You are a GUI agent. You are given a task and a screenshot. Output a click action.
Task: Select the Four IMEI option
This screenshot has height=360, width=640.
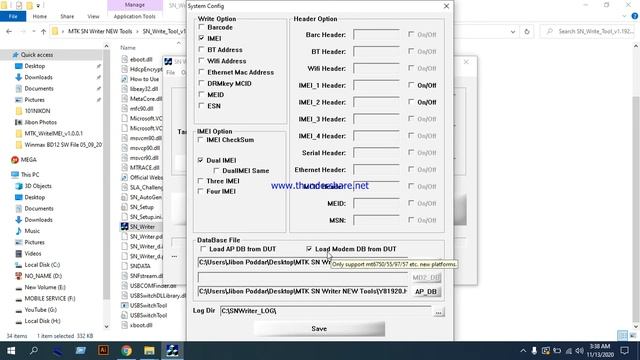[200, 191]
